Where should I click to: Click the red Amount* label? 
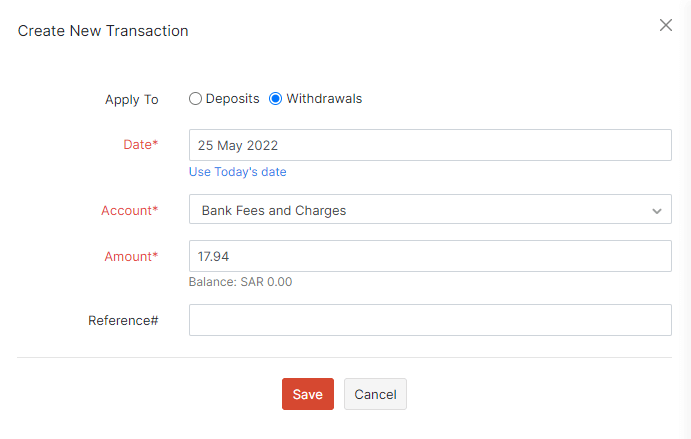click(131, 257)
